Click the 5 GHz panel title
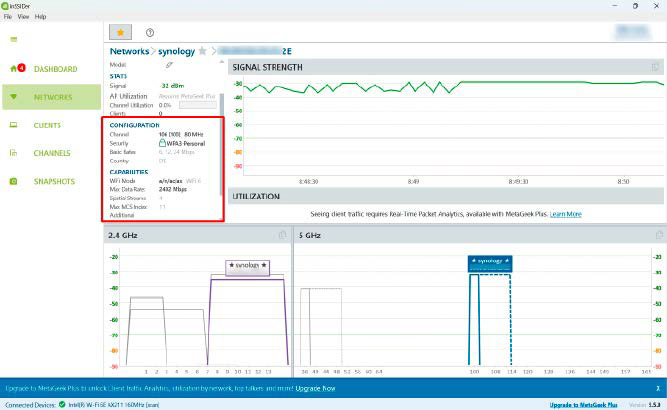 coord(310,235)
